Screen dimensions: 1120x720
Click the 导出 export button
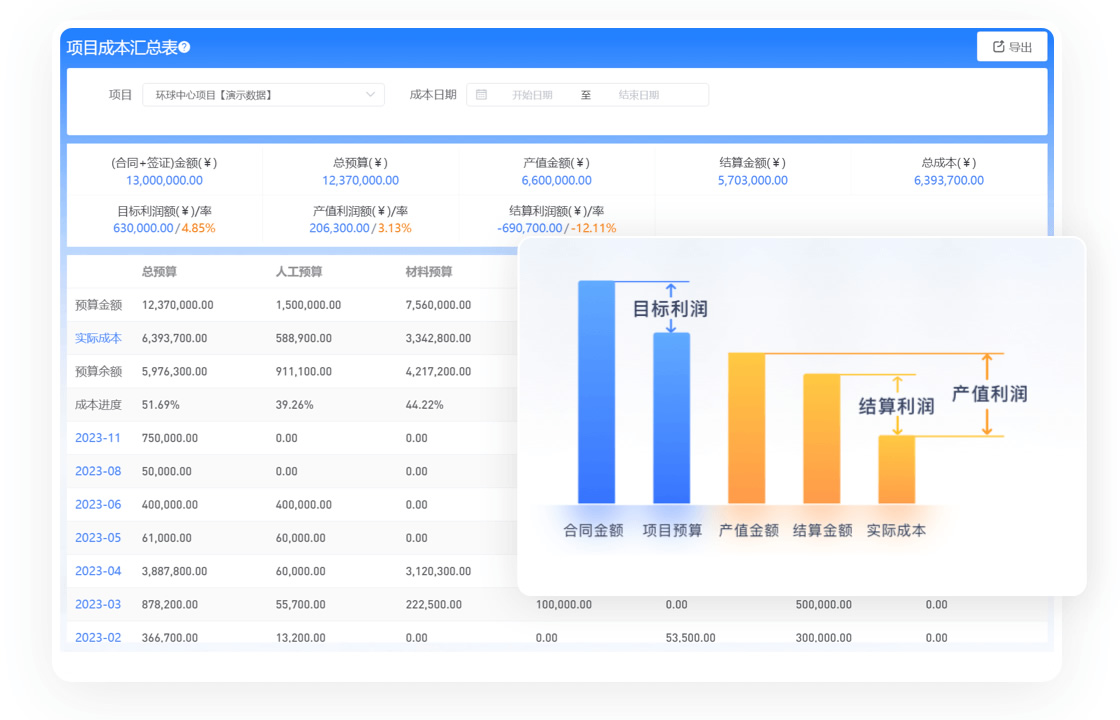[x=1012, y=47]
